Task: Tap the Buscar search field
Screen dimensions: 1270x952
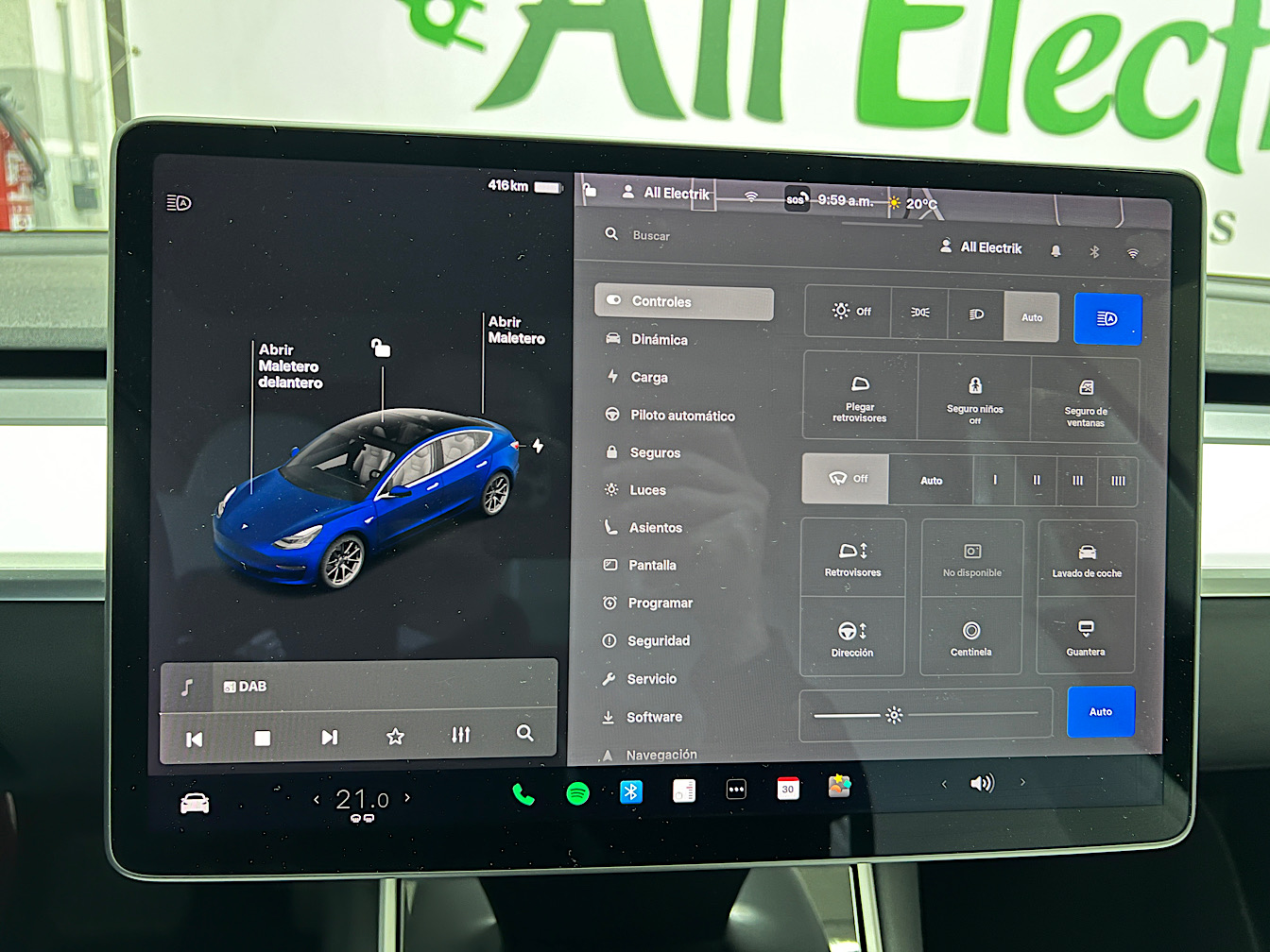Action: [x=651, y=235]
